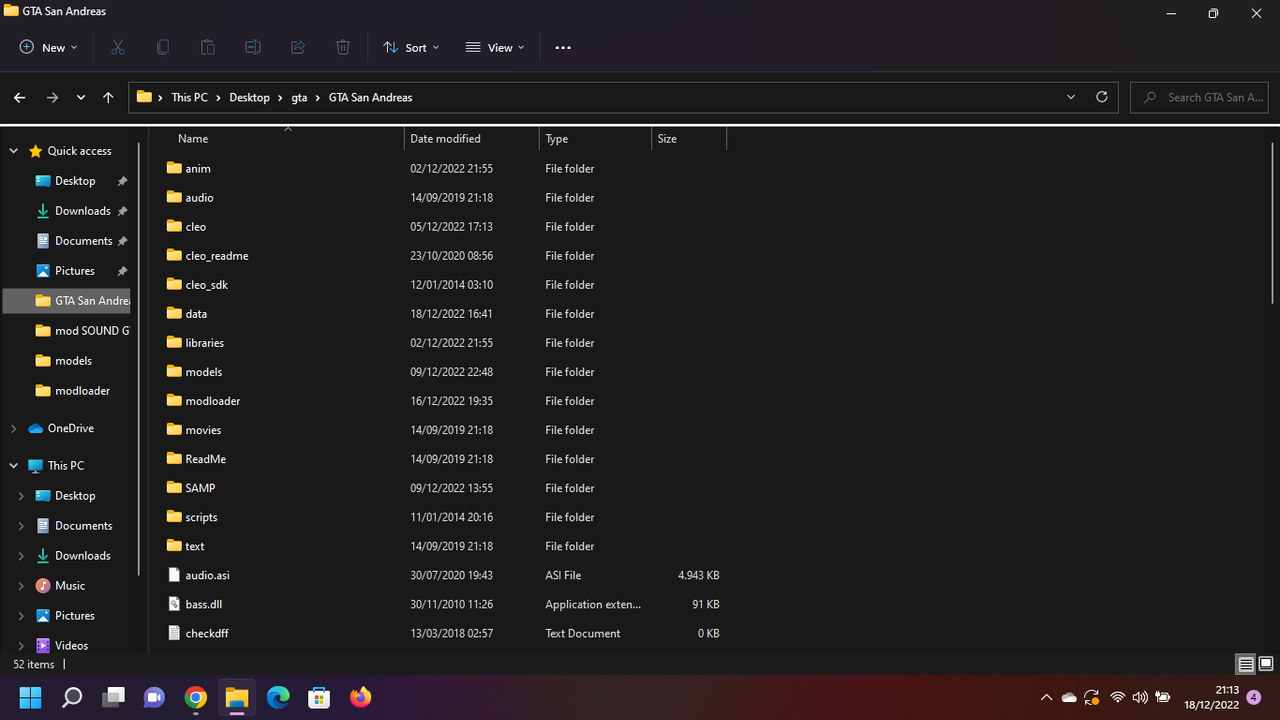The image size is (1280, 720).
Task: Expand Videos under This PC
Action: (x=22, y=646)
